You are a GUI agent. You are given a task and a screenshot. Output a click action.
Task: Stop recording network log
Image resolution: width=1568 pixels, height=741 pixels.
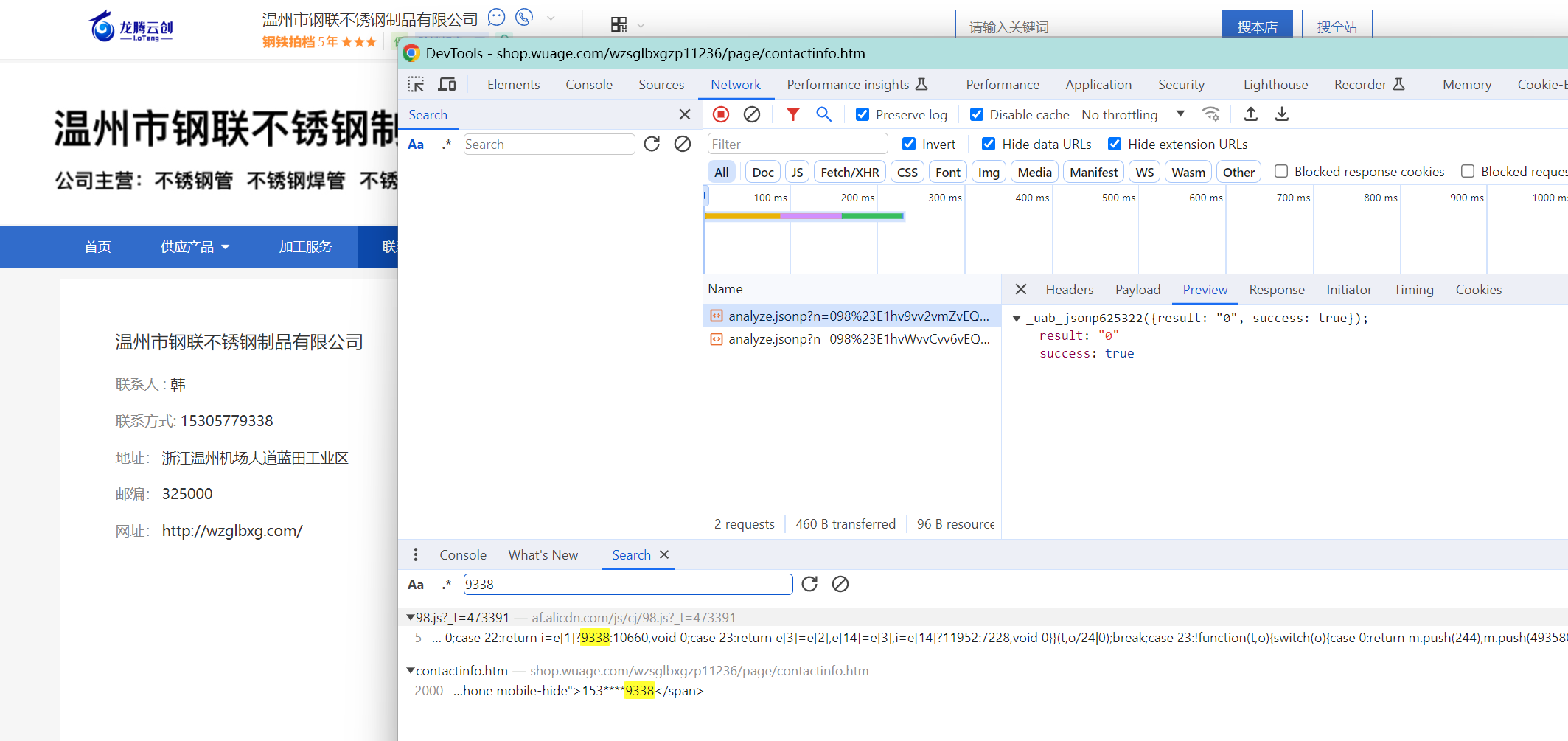pos(721,114)
